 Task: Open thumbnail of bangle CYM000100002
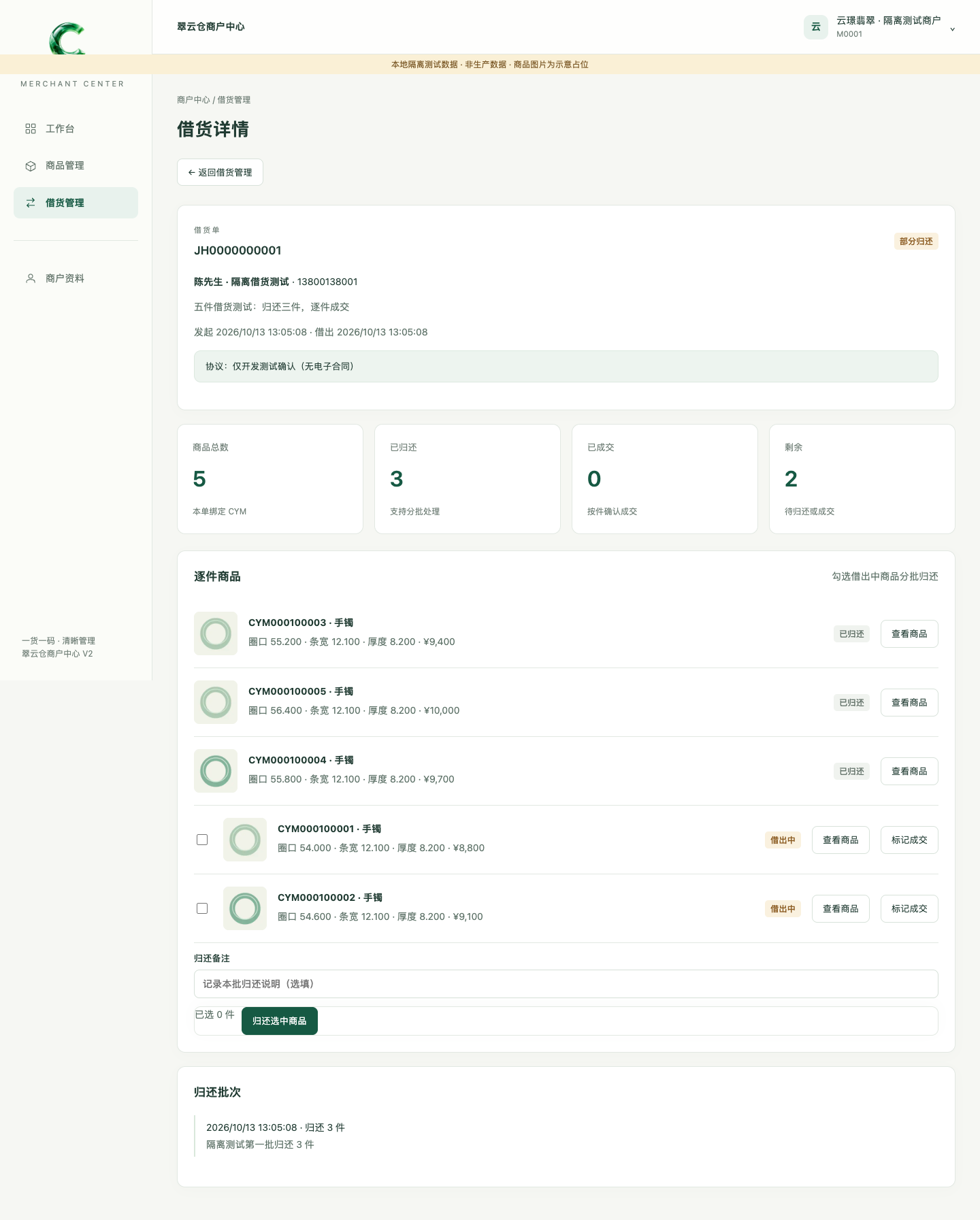pos(245,908)
